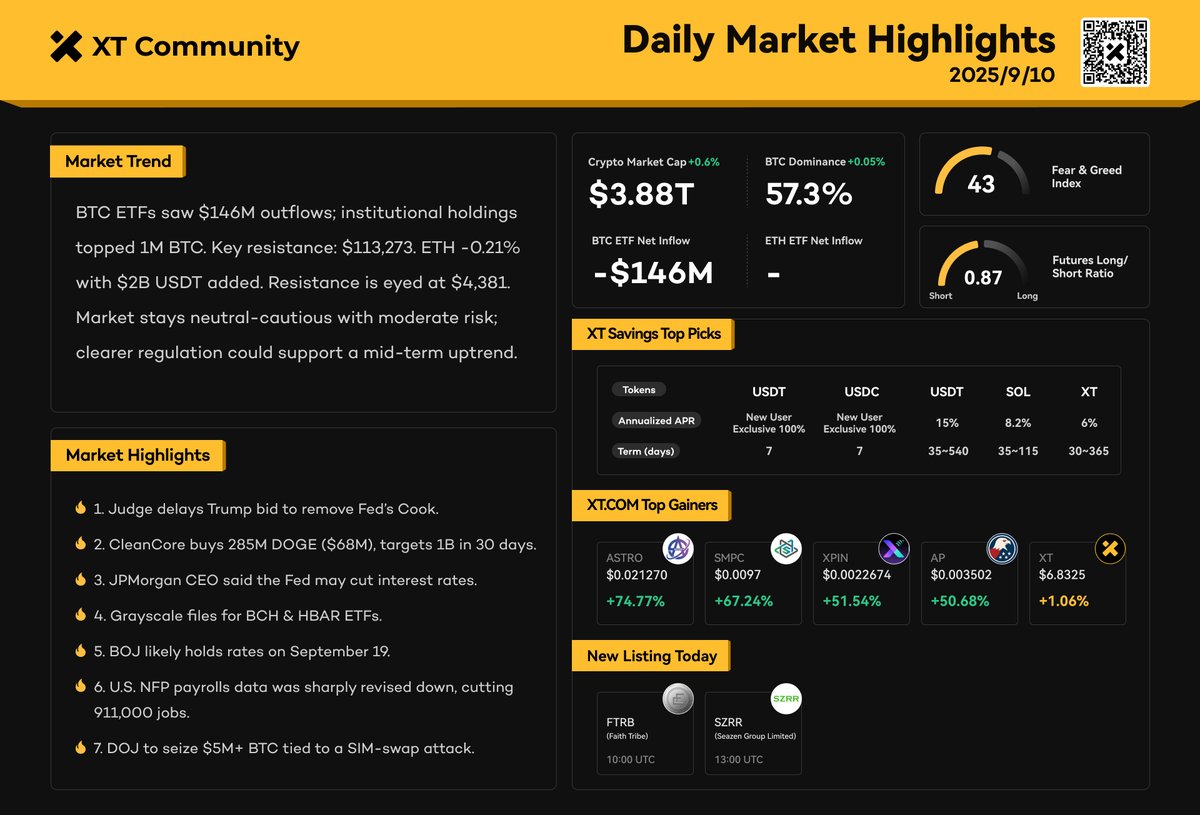Open the SZRR (Seazen Group Limited) listing card
Viewport: 1200px width, 815px height.
click(x=753, y=733)
